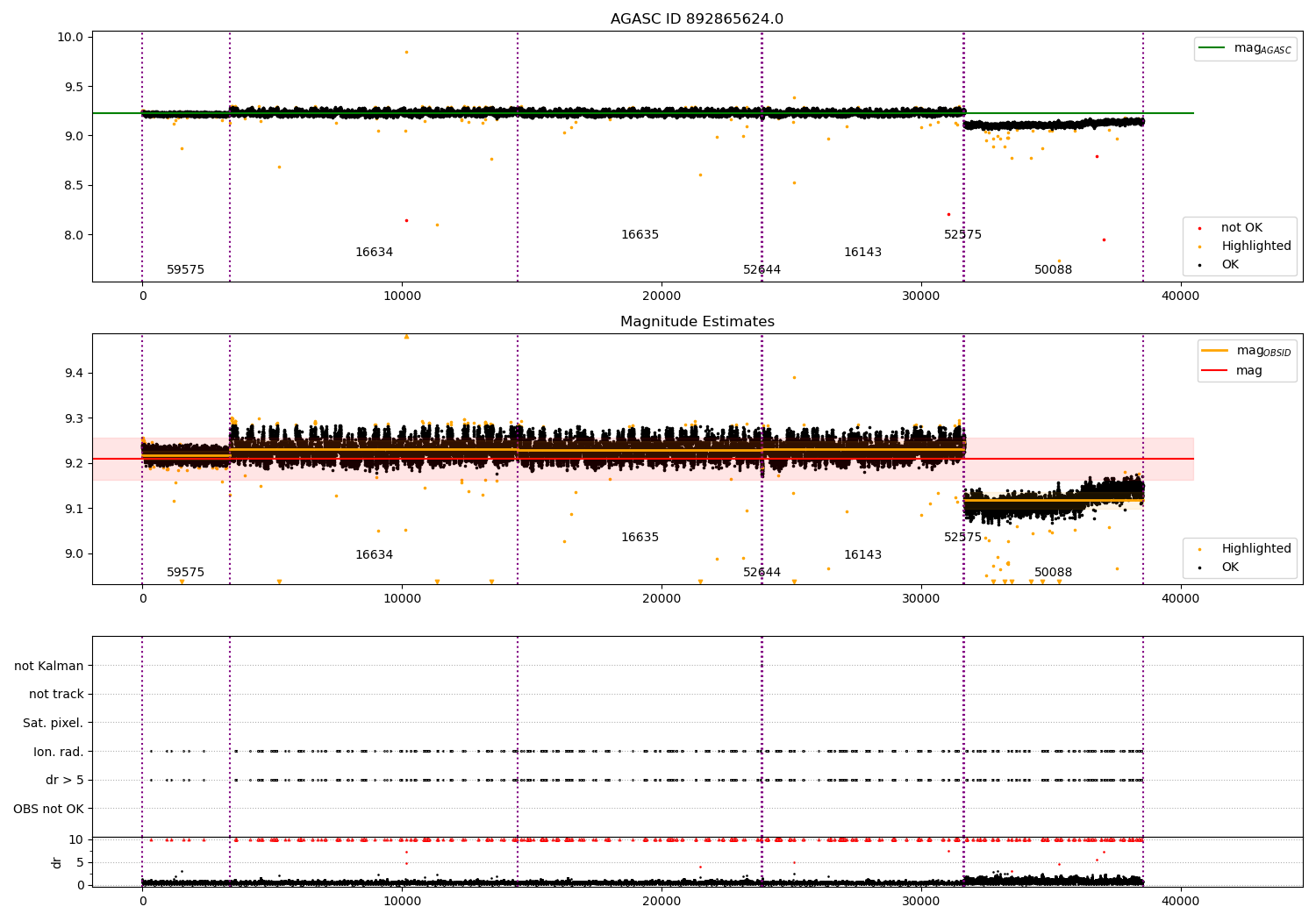Select the mag OBSID legend entry

coord(1247,351)
